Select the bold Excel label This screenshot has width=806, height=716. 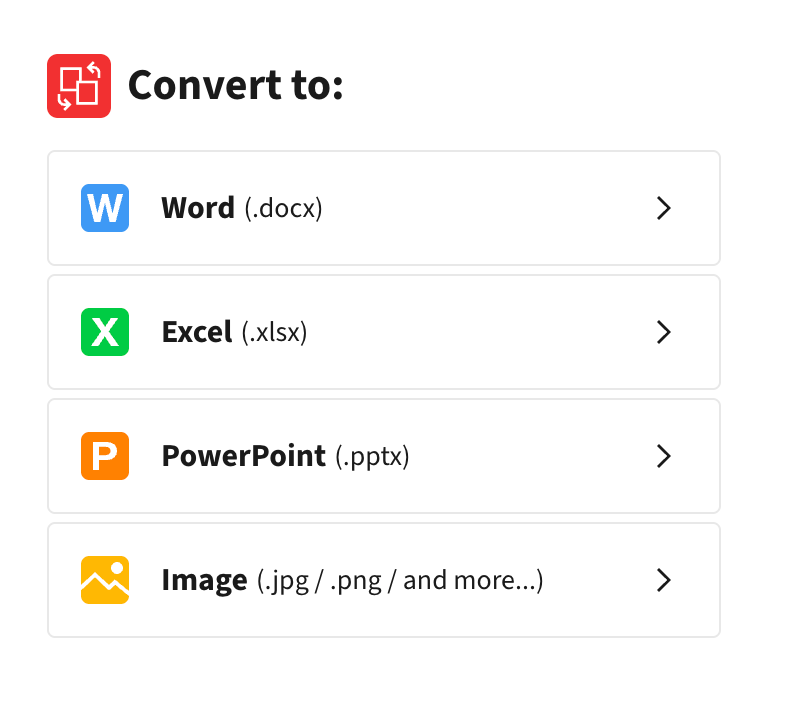[x=197, y=332]
